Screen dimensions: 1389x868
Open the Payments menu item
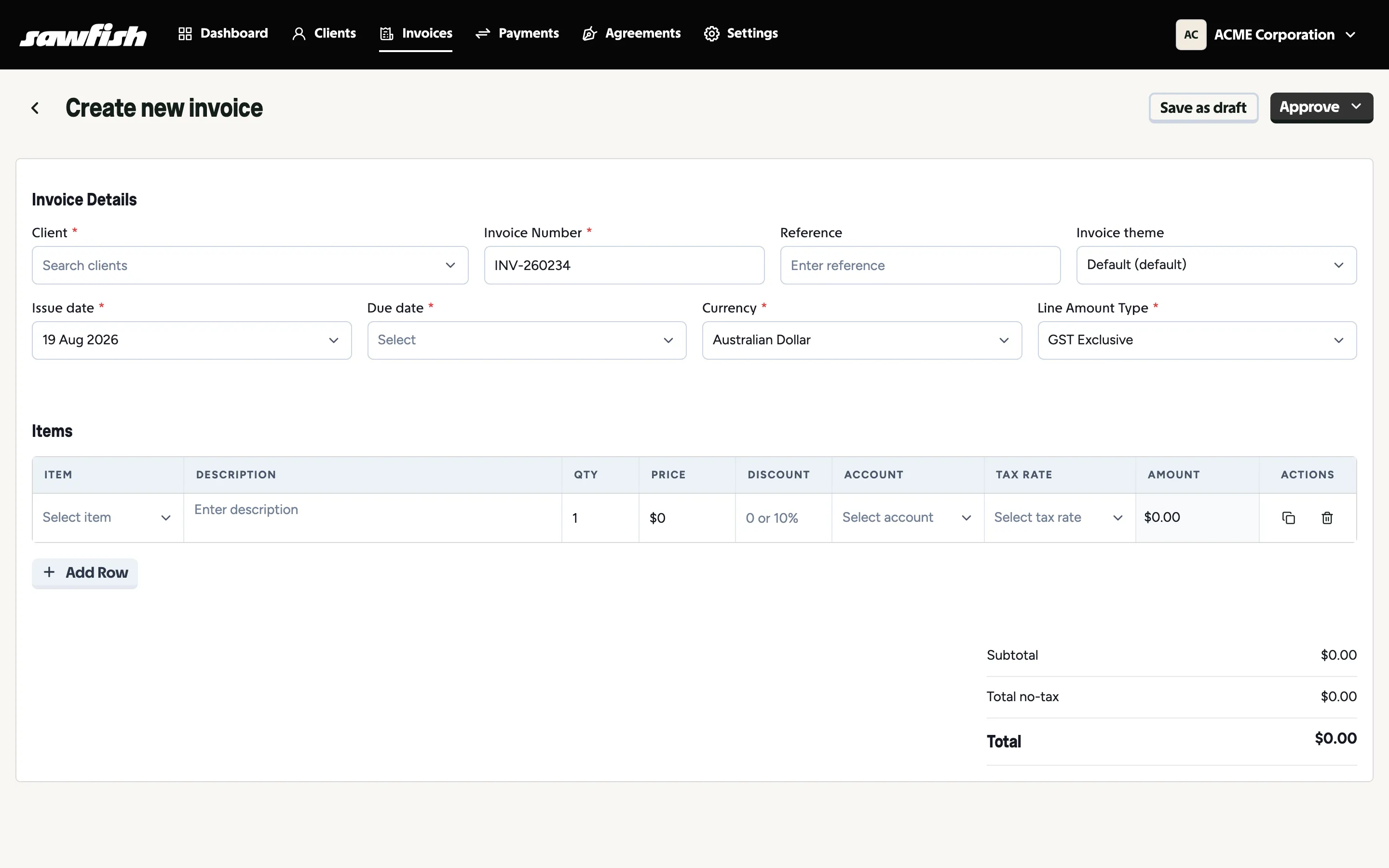(x=517, y=34)
